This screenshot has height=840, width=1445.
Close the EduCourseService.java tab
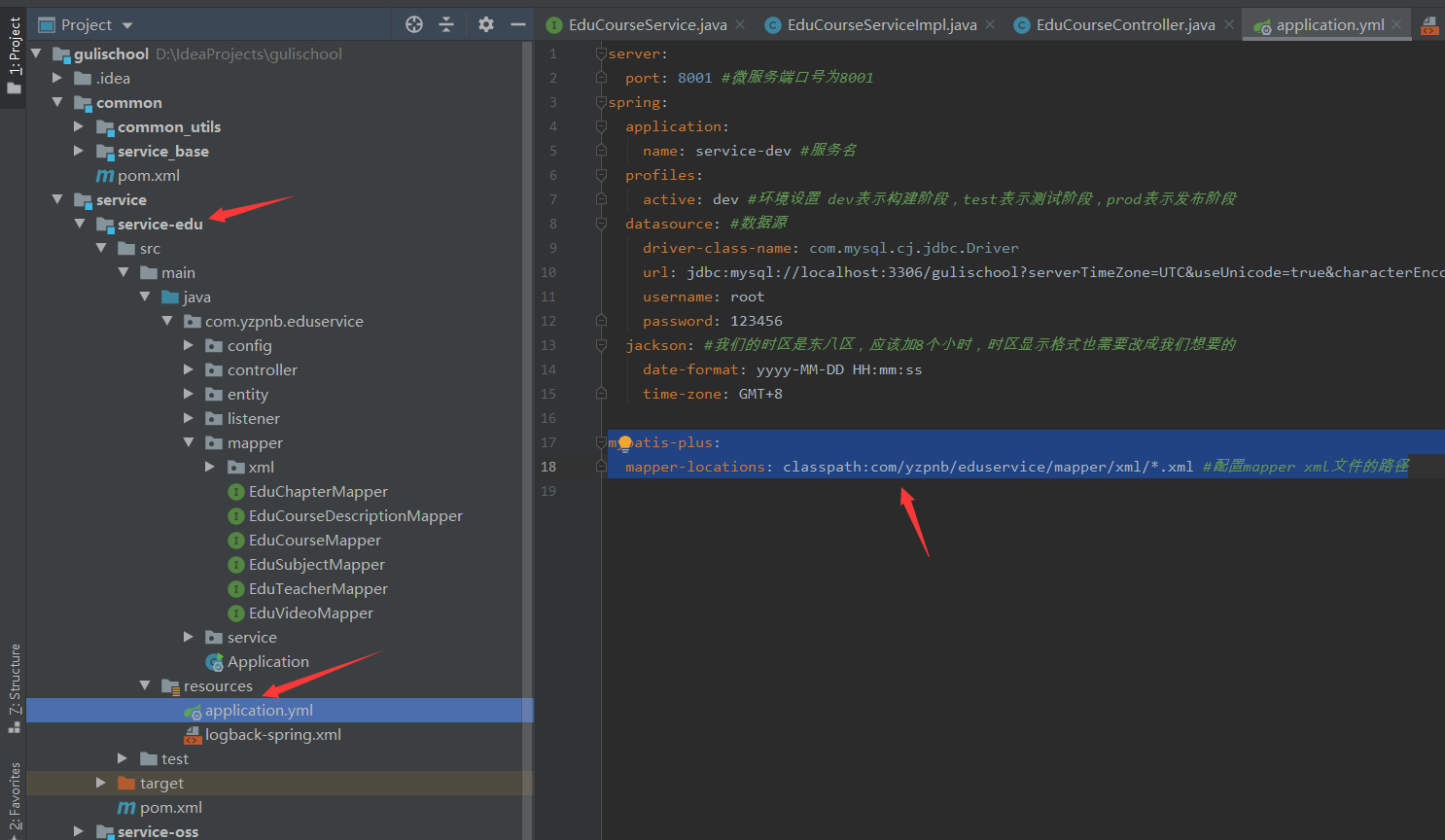(740, 24)
